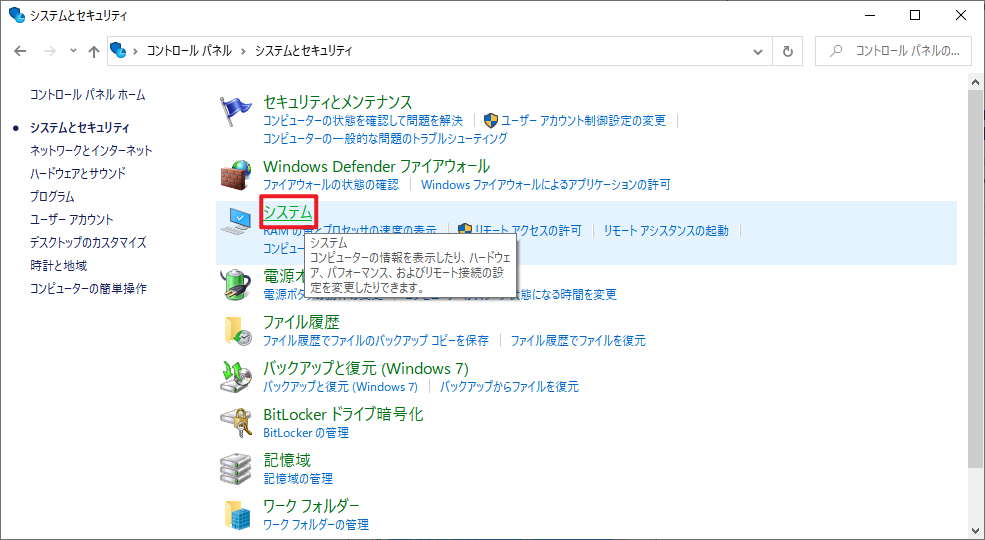Click BitLocker の管理 link
The height and width of the screenshot is (540, 985).
(306, 433)
